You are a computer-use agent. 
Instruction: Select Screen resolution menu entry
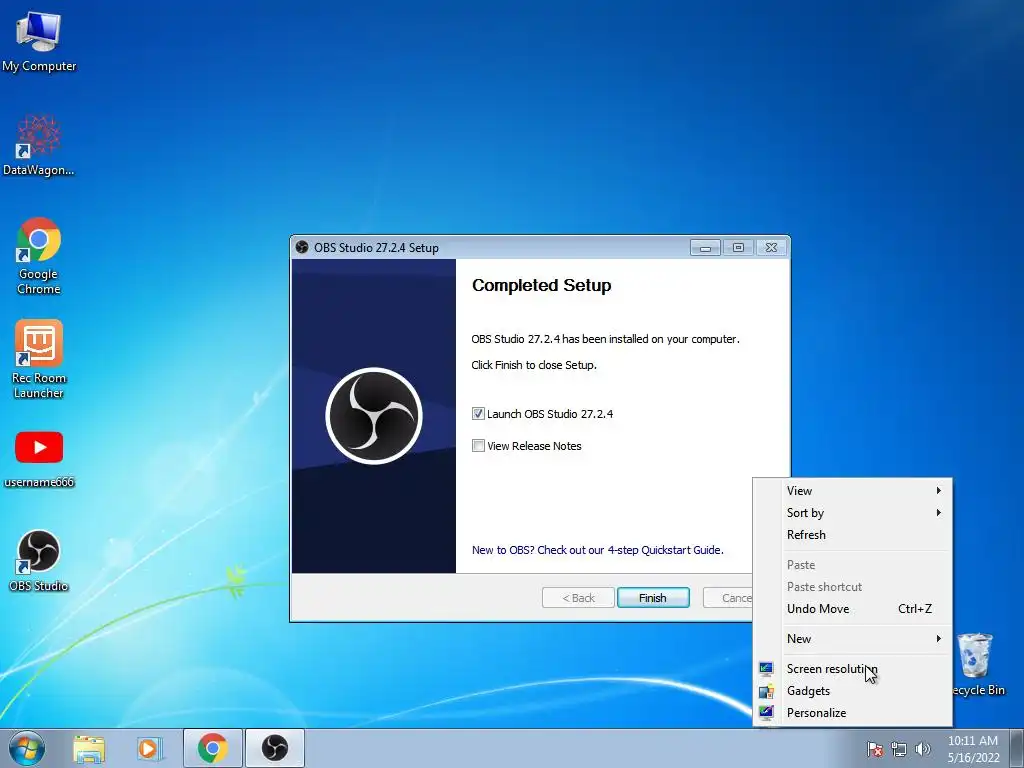(852, 669)
